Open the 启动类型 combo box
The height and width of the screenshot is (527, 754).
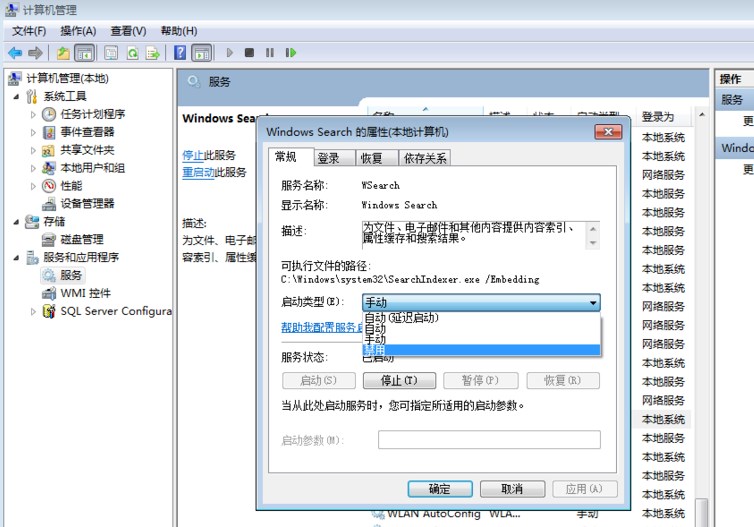pyautogui.click(x=481, y=302)
